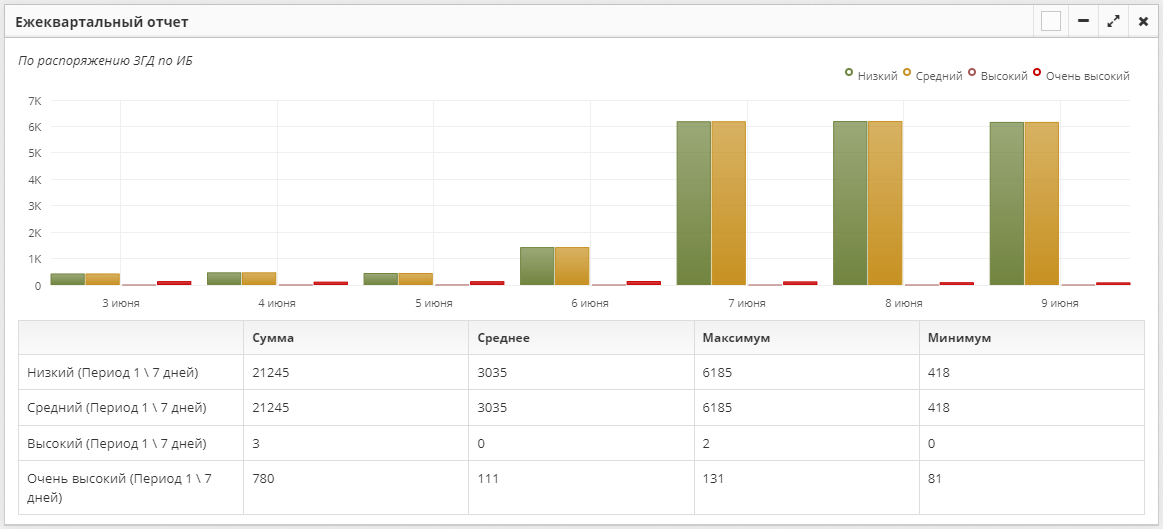Click the 3 июня axis label
This screenshot has height=529, width=1163.
point(121,303)
